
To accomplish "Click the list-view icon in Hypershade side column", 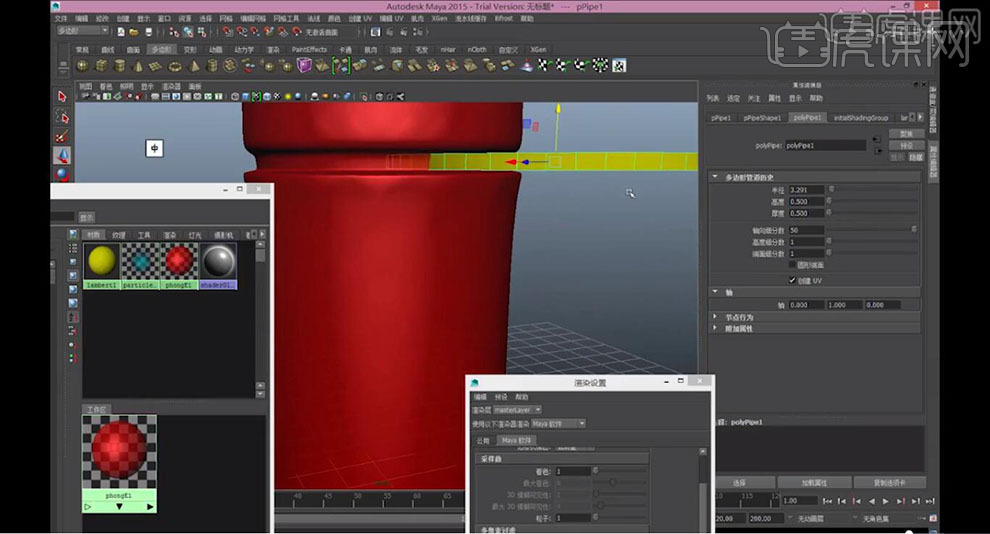I will tap(73, 249).
